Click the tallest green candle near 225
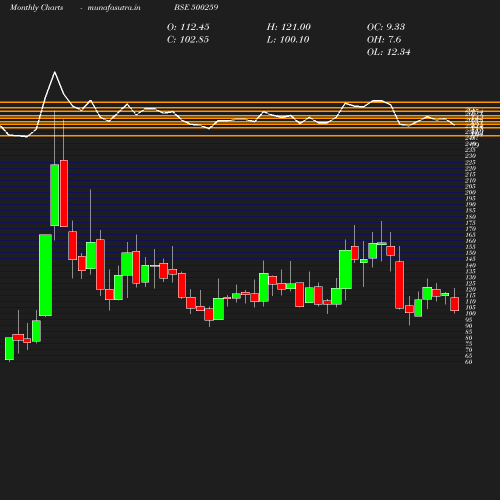This screenshot has height=500, width=500. (55, 195)
